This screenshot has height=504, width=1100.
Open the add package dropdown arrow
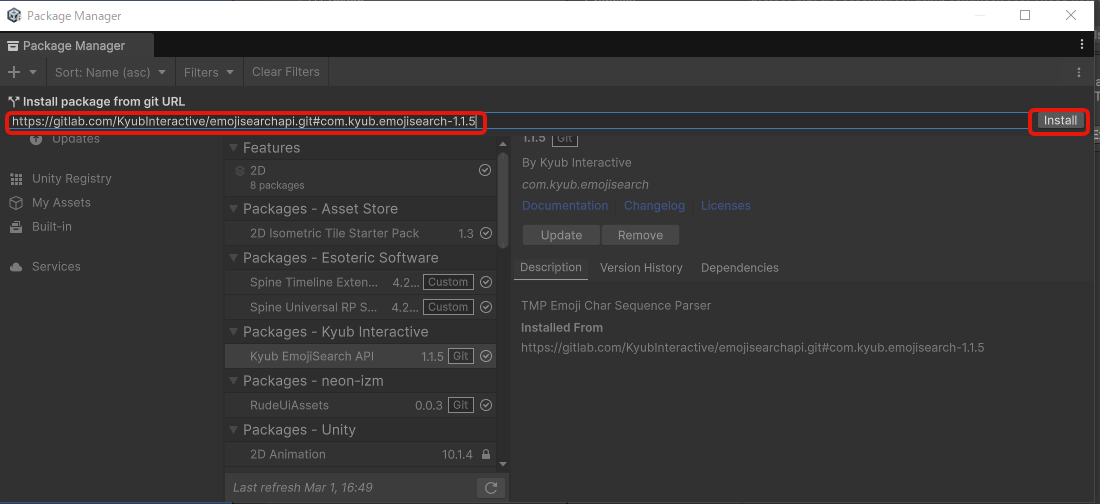33,72
